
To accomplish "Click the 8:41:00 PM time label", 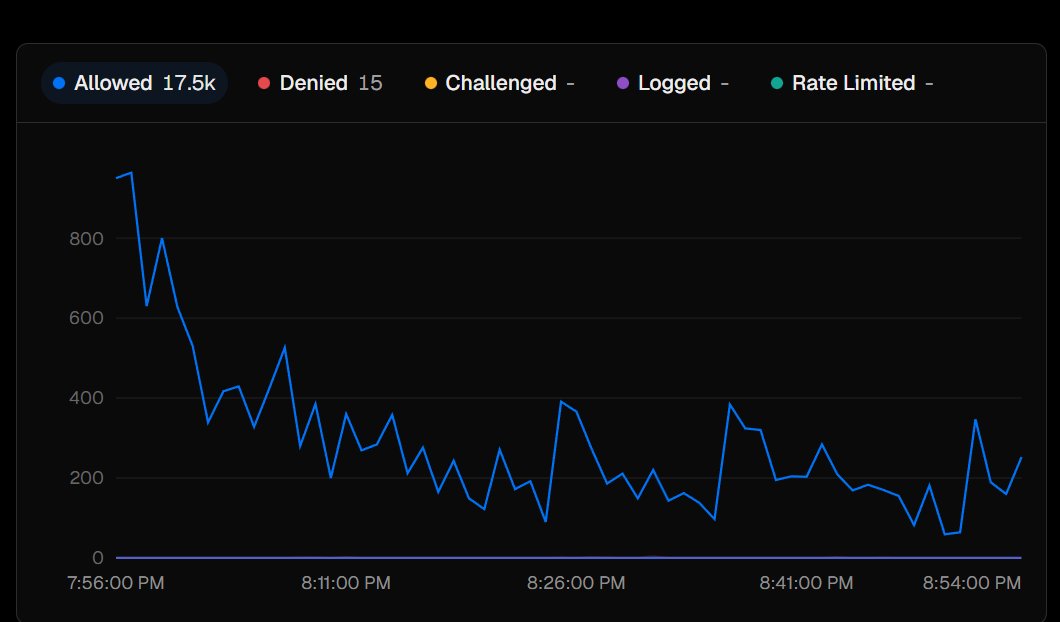I will pos(806,583).
